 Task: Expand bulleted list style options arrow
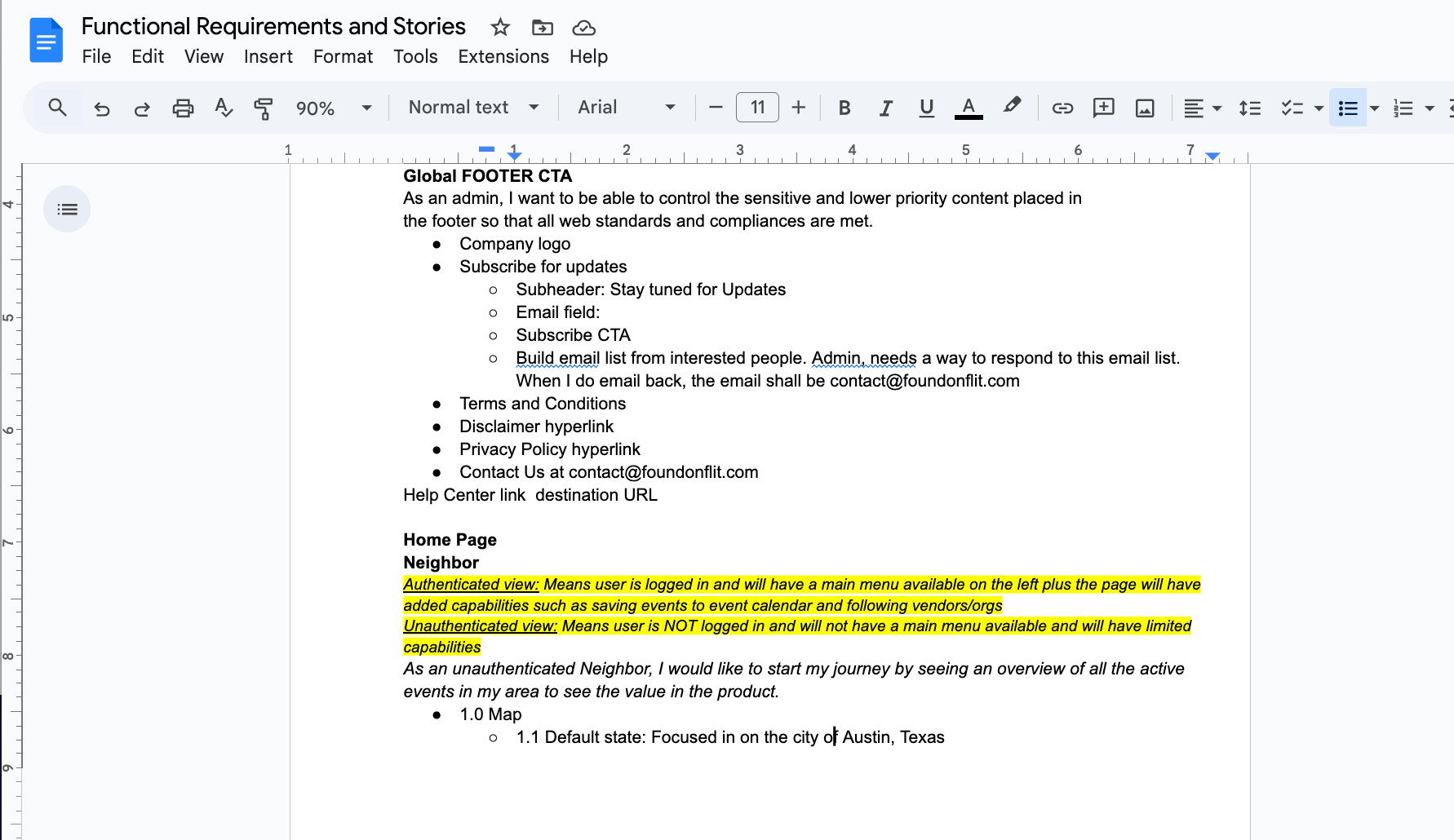1375,108
